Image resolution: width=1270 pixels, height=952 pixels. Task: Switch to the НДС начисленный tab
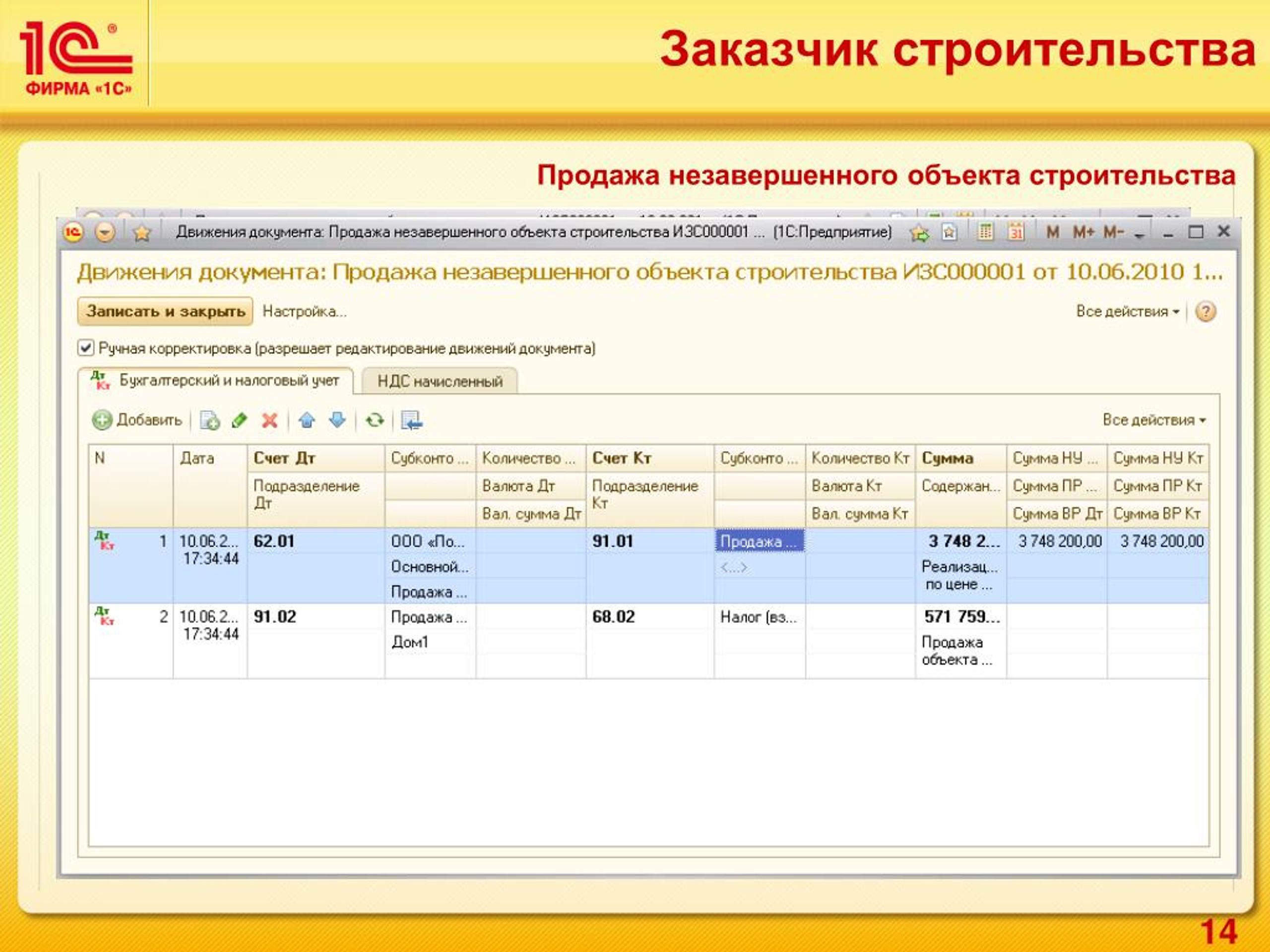coord(440,382)
